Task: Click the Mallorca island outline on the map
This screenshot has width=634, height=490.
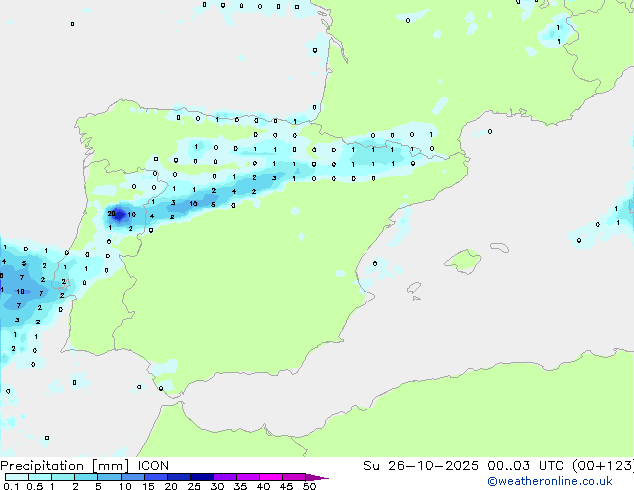Action: coord(464,261)
